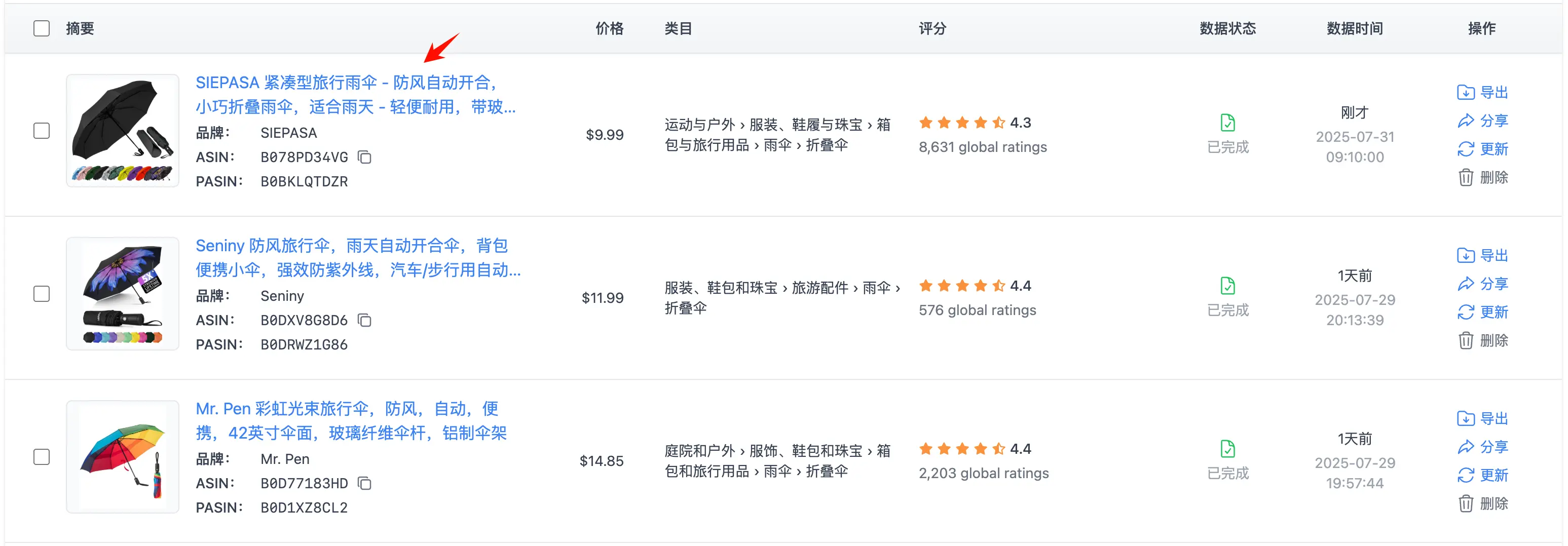The height and width of the screenshot is (546, 1568).
Task: Click completed status icon for Mr. Pen
Action: [1228, 449]
